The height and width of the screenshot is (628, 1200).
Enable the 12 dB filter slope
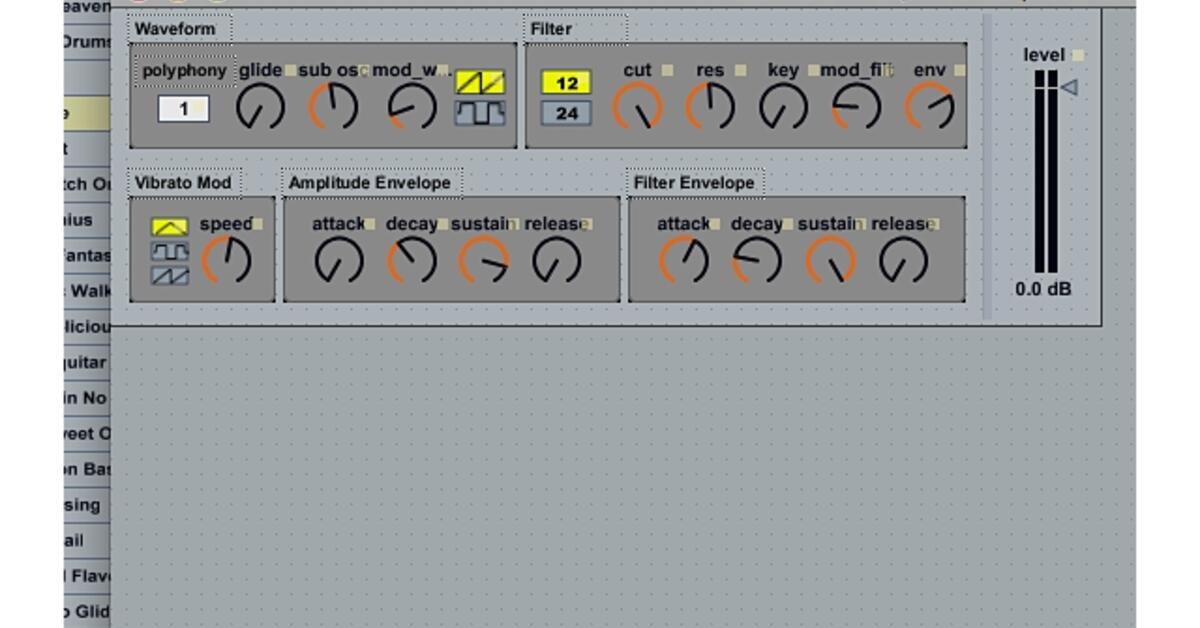[567, 82]
